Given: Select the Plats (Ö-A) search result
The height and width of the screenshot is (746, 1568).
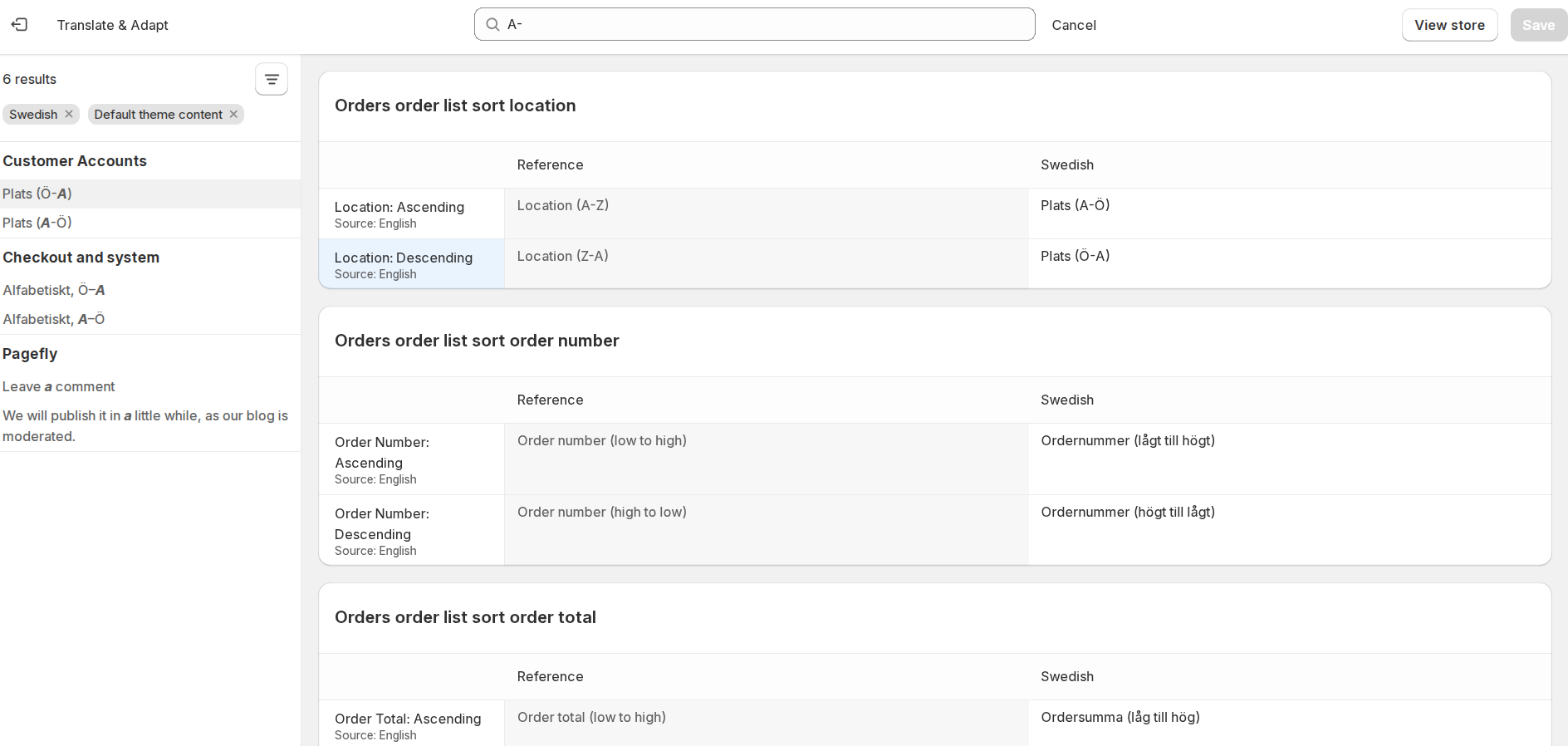Looking at the screenshot, I should [37, 194].
